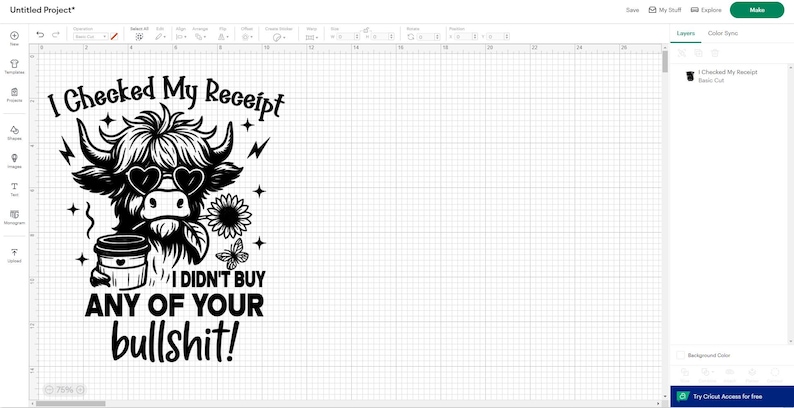
Task: Click the zoom out minus button
Action: click(49, 390)
